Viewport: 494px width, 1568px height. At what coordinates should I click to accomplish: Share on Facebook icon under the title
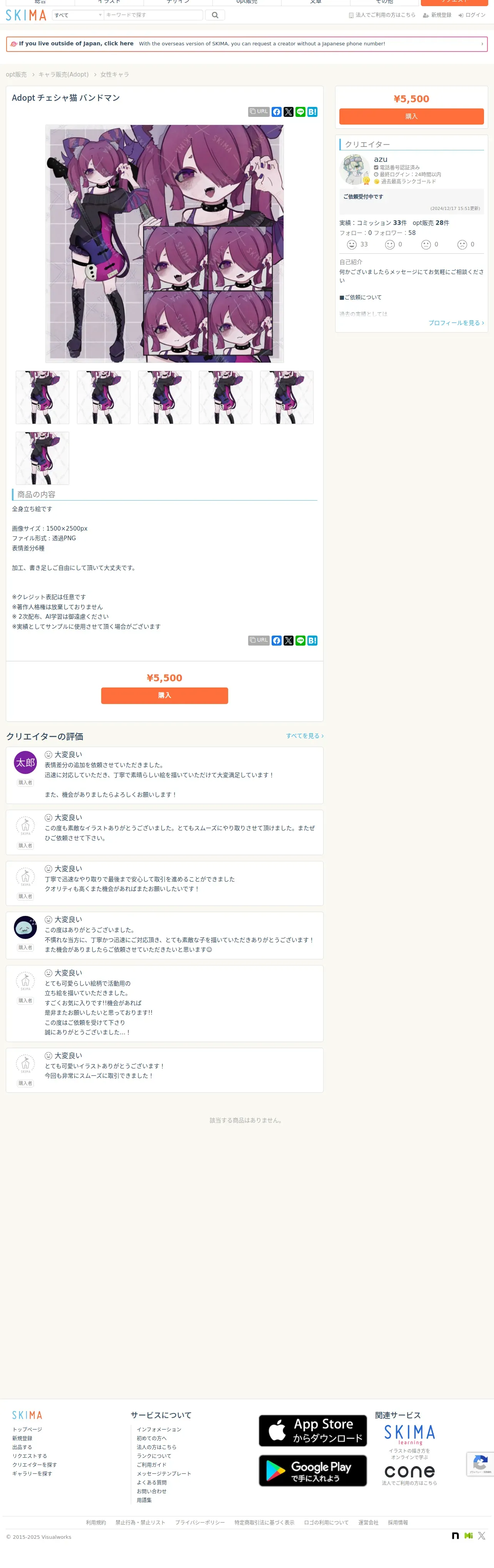click(x=277, y=112)
